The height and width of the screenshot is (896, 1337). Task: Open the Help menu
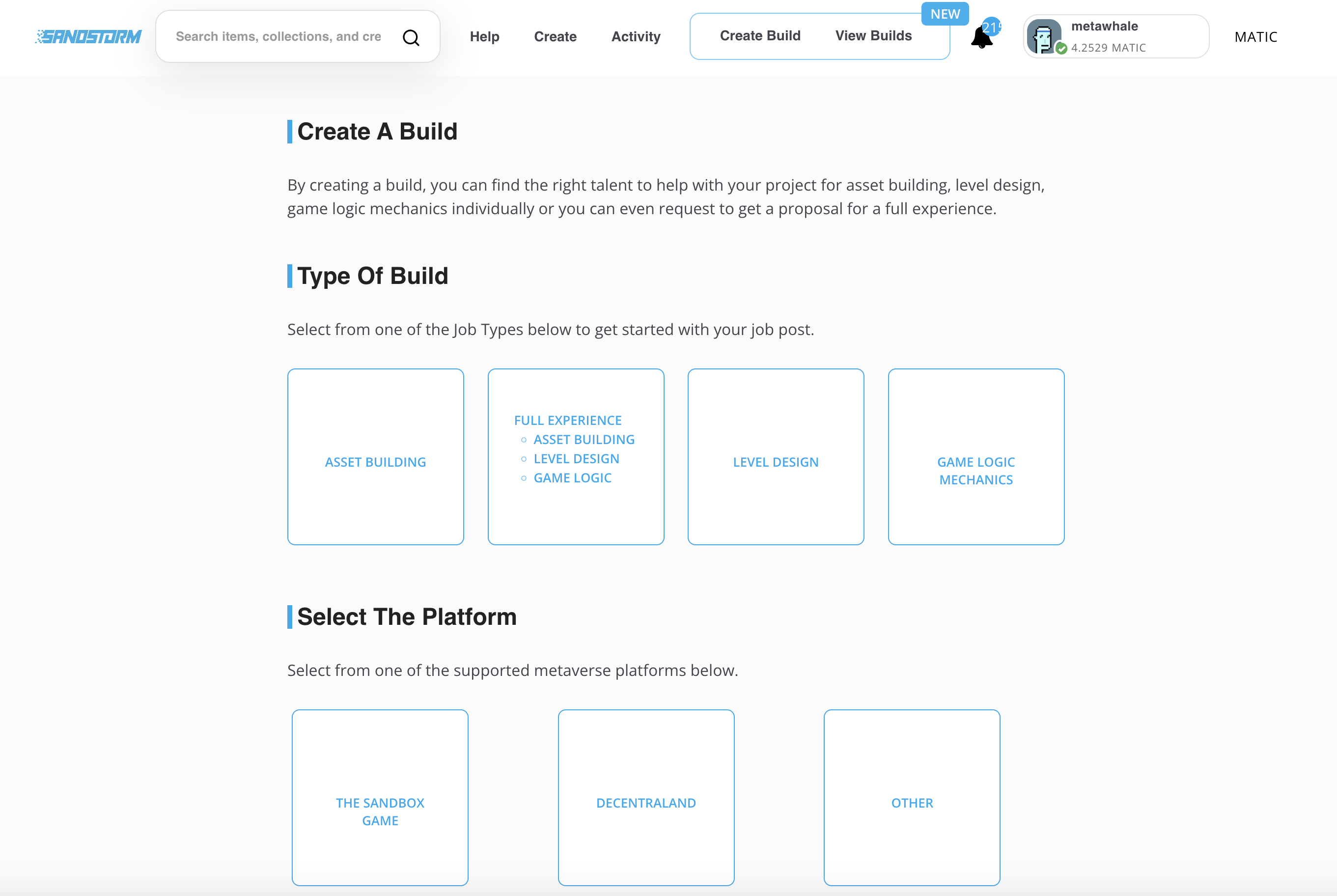tap(484, 37)
